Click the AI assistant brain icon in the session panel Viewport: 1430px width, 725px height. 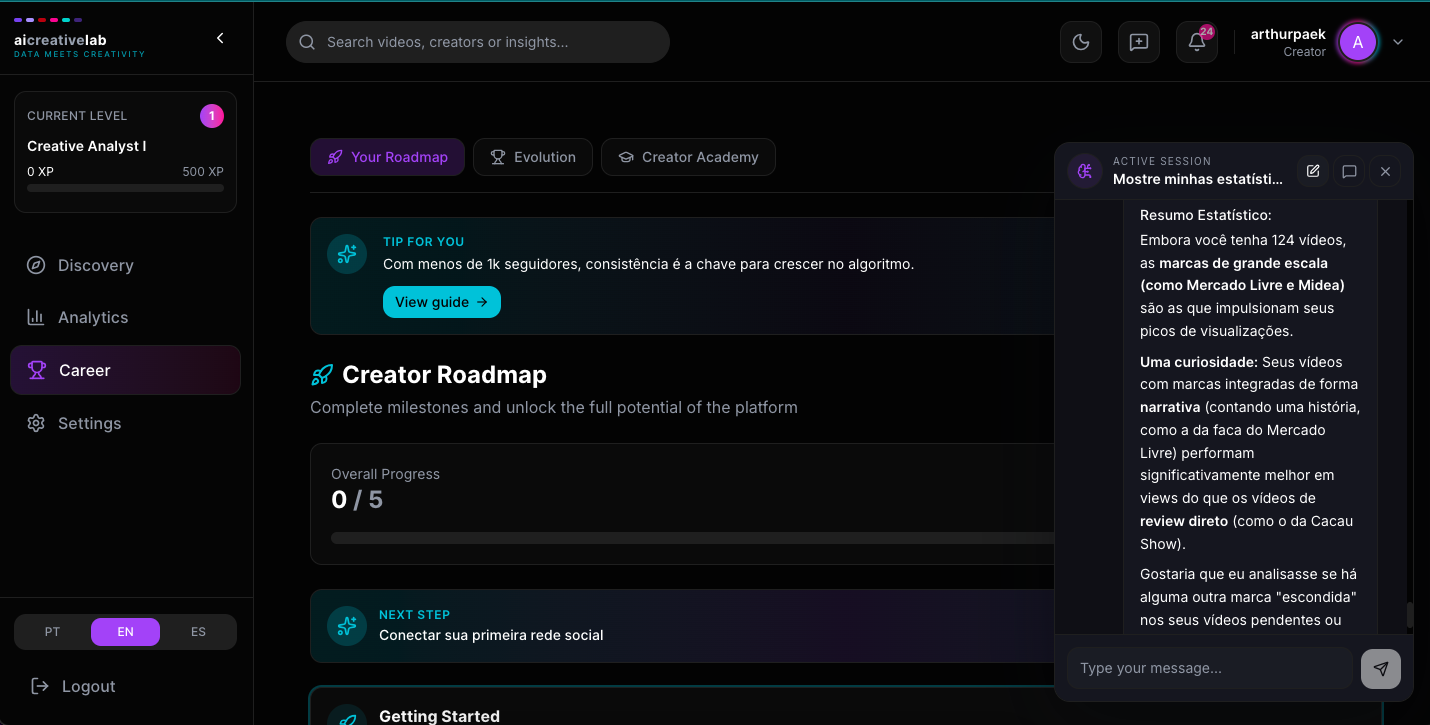[1084, 171]
